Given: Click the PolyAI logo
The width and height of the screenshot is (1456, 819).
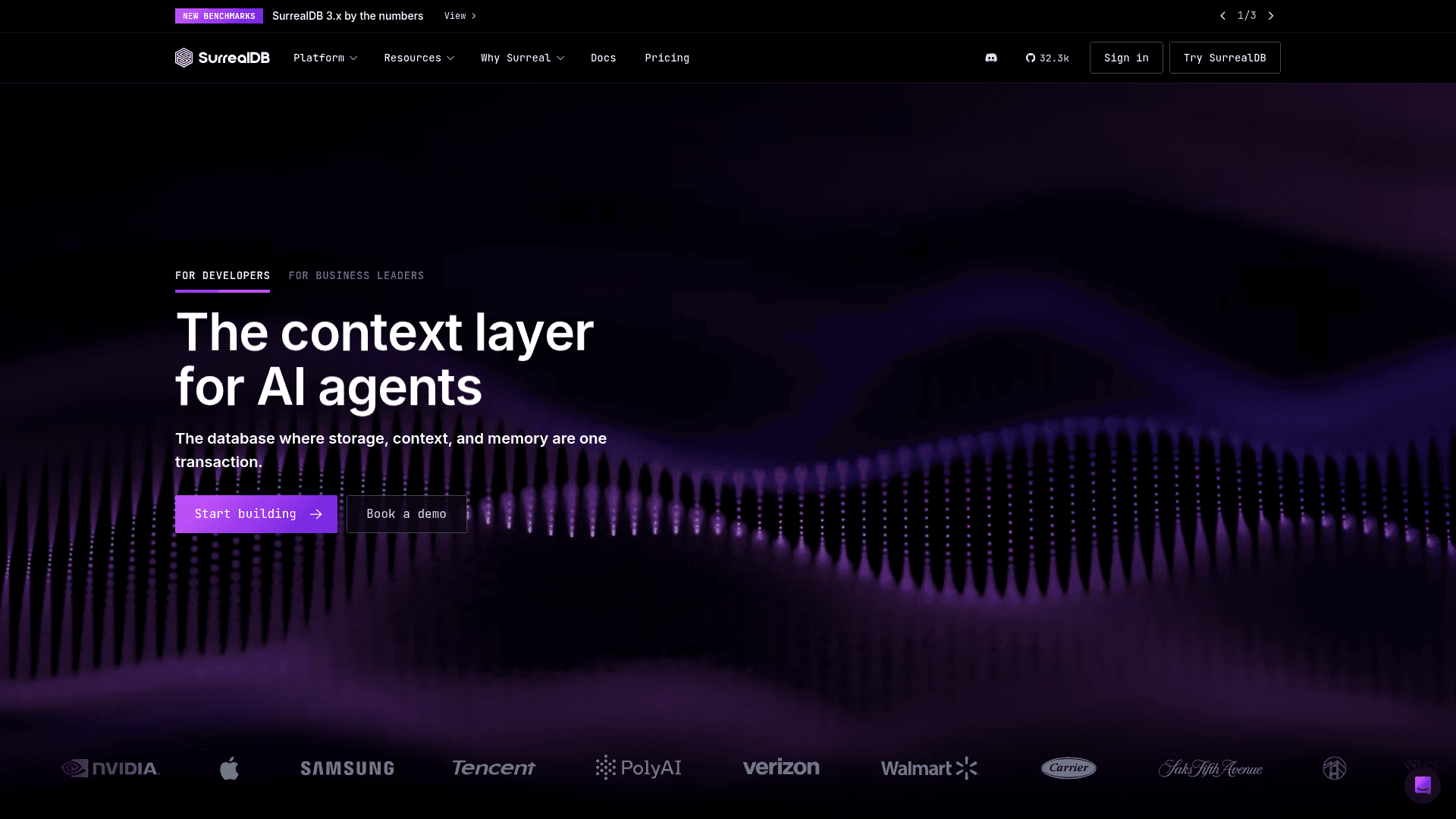Looking at the screenshot, I should 639,768.
